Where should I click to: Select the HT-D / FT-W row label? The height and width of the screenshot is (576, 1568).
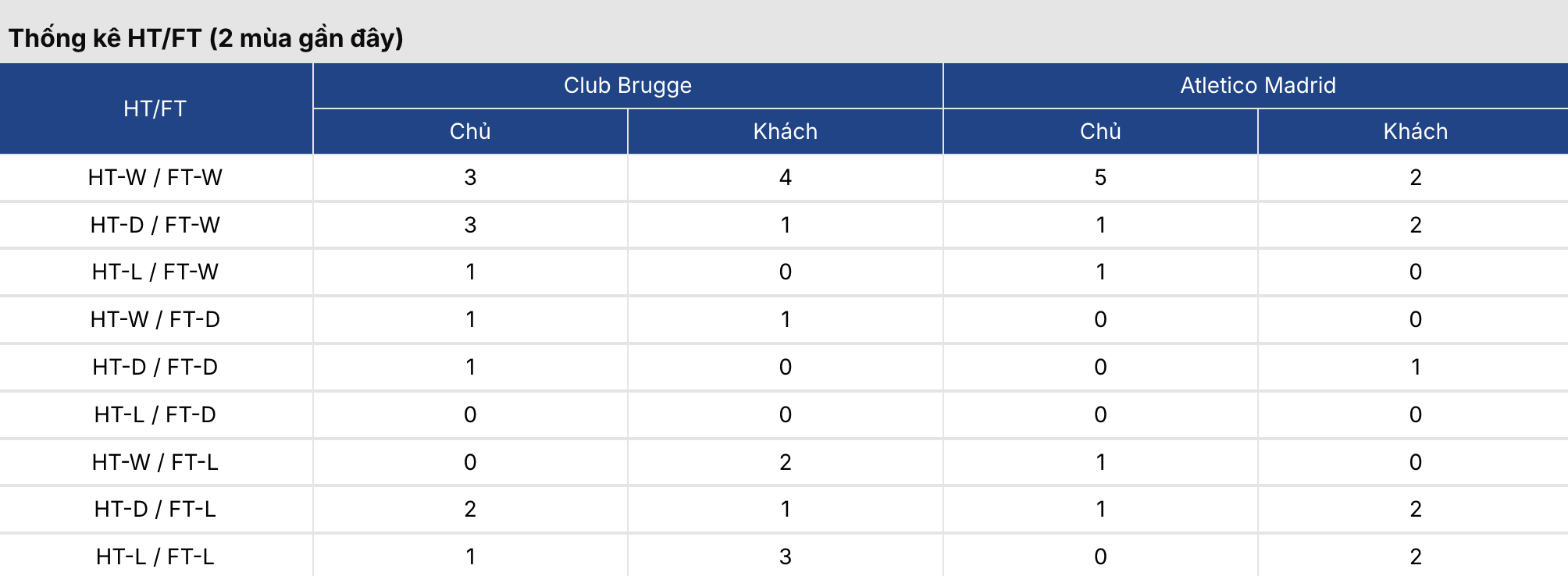155,225
